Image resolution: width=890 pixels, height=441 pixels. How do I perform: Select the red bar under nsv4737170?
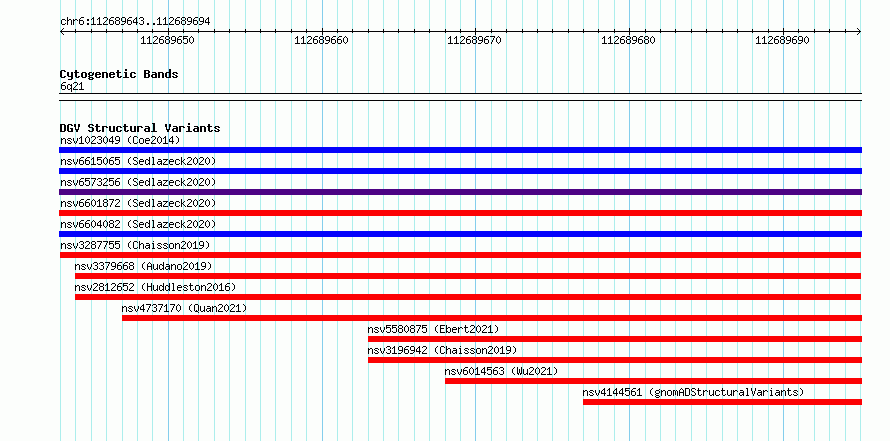pyautogui.click(x=492, y=318)
